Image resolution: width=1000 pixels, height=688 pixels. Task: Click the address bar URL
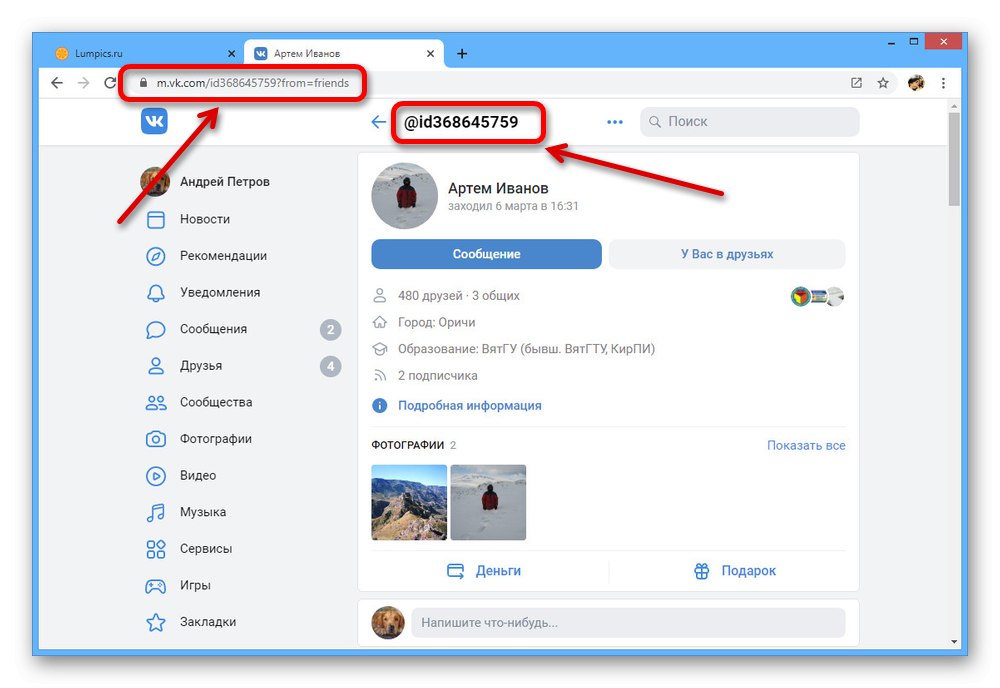(253, 83)
